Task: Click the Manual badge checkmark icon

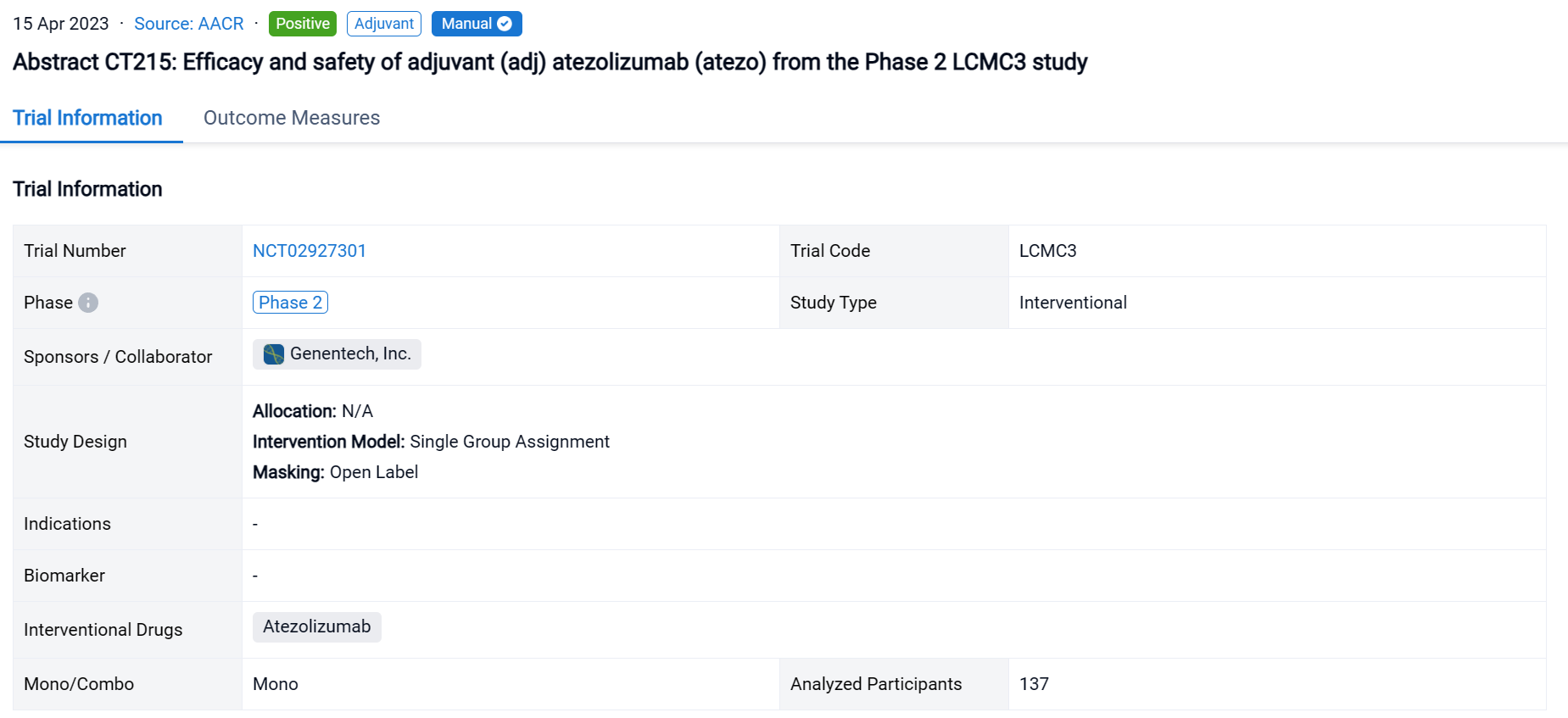Action: click(505, 24)
